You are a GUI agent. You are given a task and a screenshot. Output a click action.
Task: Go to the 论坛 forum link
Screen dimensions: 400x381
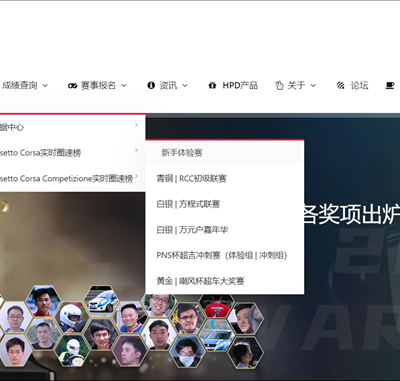click(x=359, y=85)
